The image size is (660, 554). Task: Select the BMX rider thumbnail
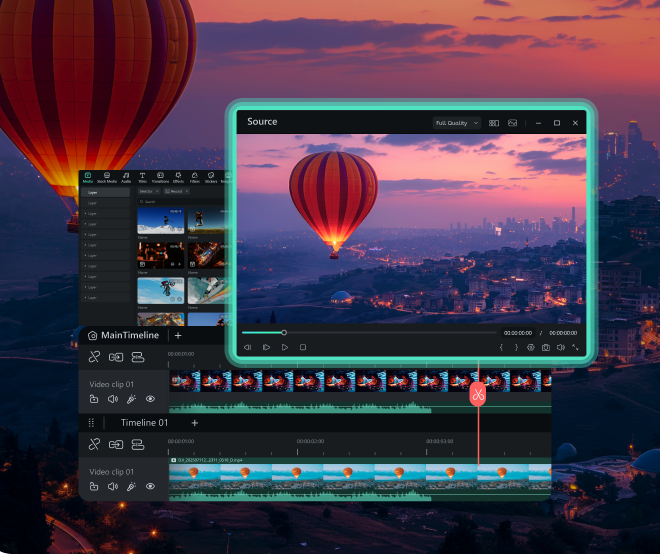point(160,290)
